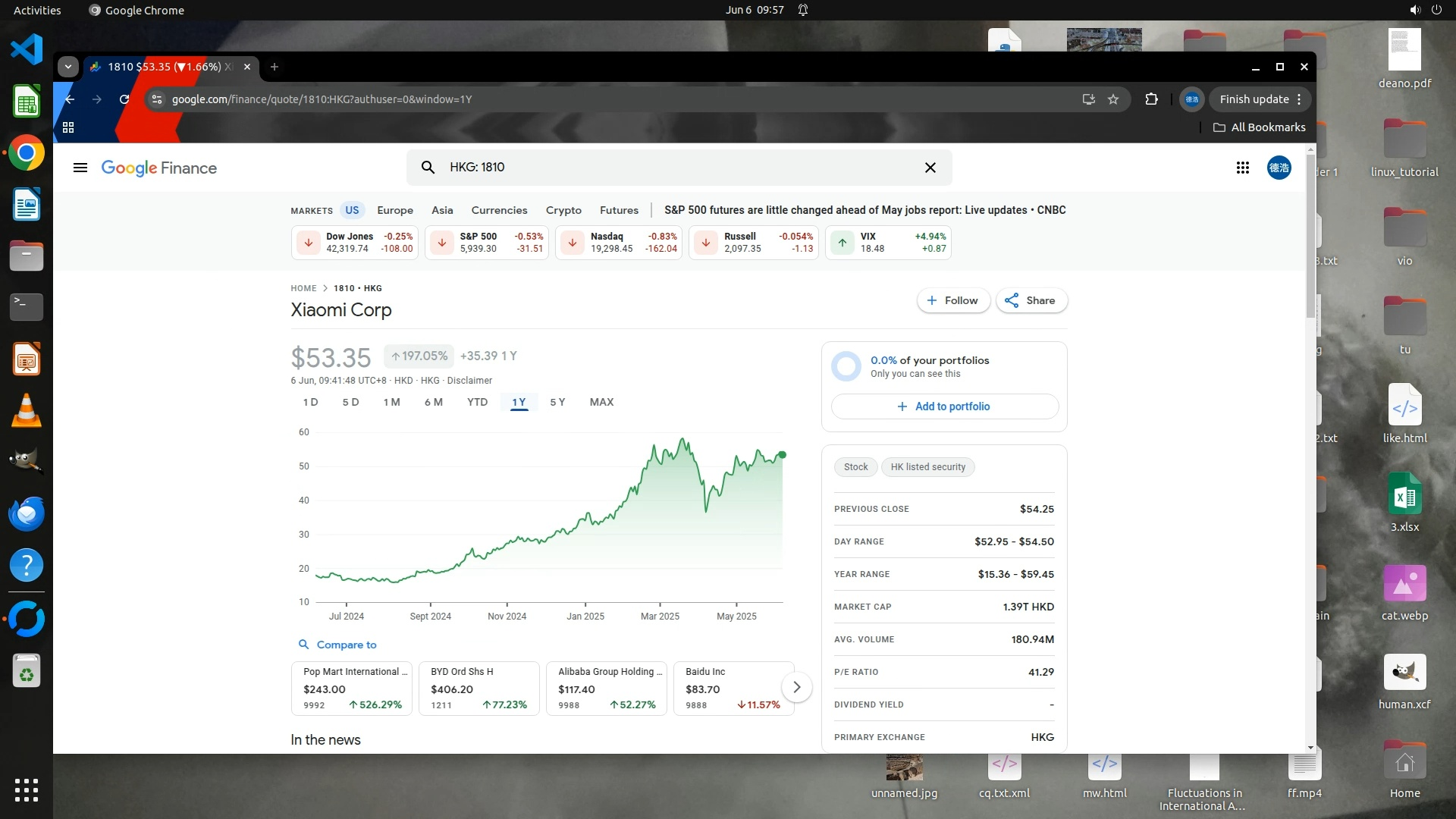Click Compare to link
Screen dimensions: 1456x819
(346, 645)
